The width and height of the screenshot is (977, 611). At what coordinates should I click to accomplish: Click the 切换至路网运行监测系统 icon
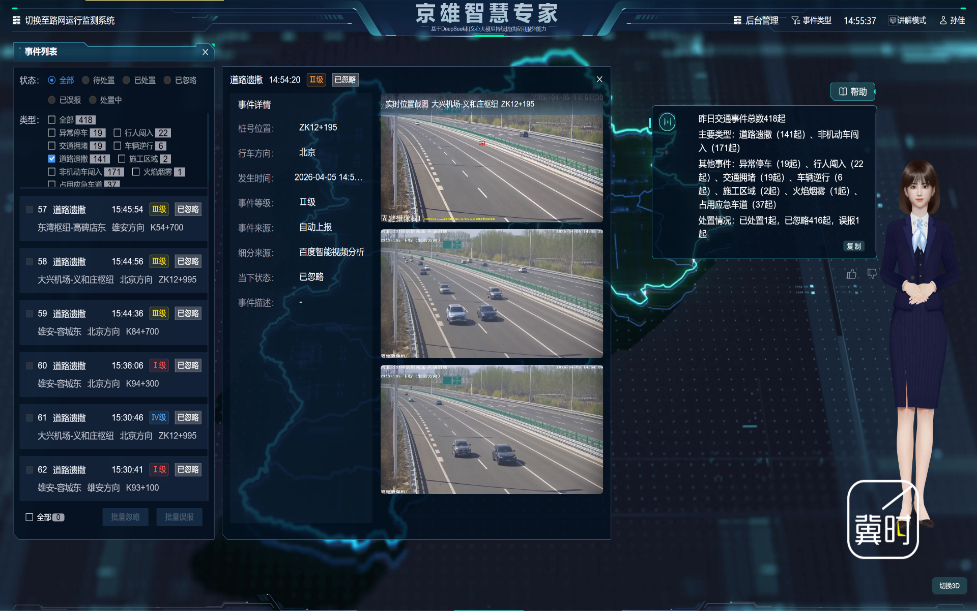coord(16,20)
